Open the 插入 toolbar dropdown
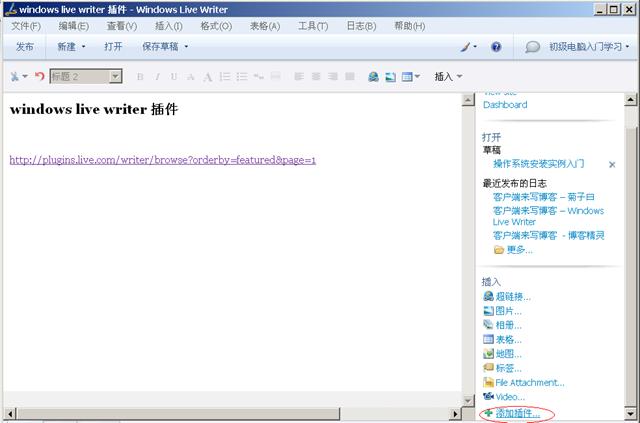640x423 pixels. 448,76
